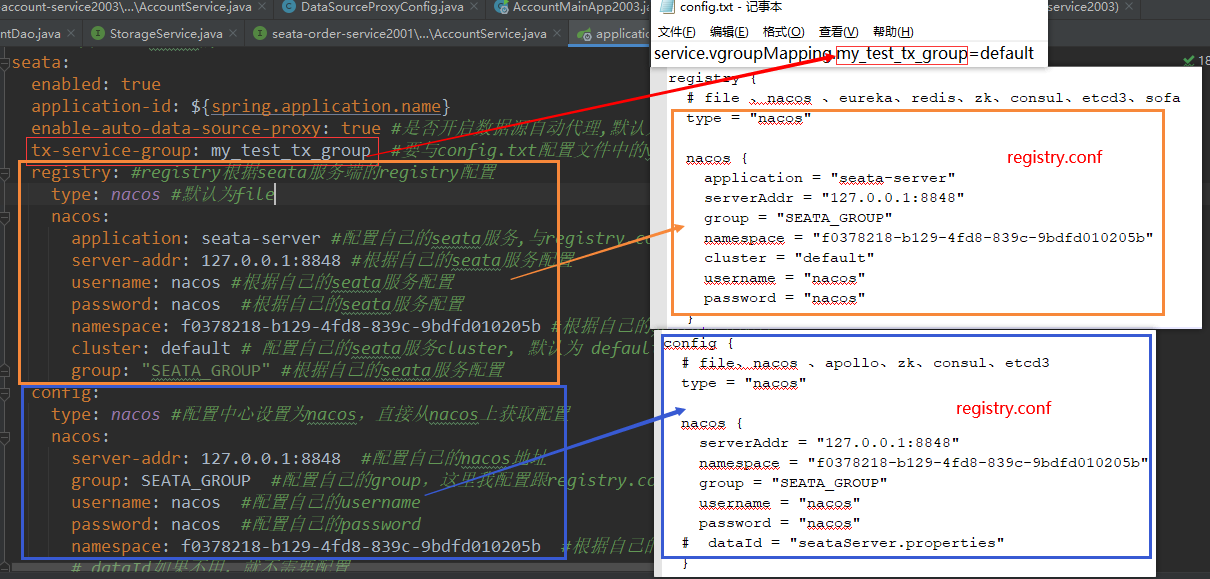
Task: Click the tx-service-group: my_test_tx_group line
Action: tap(201, 150)
